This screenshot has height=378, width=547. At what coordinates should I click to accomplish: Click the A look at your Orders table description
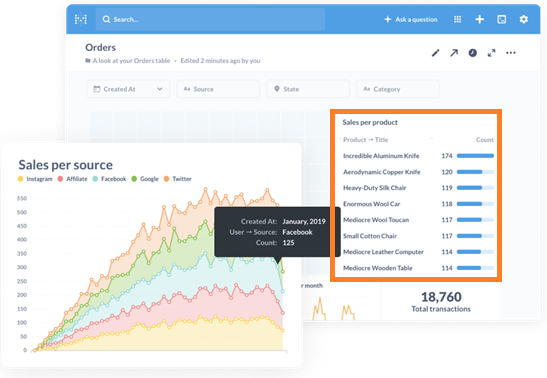tap(131, 61)
